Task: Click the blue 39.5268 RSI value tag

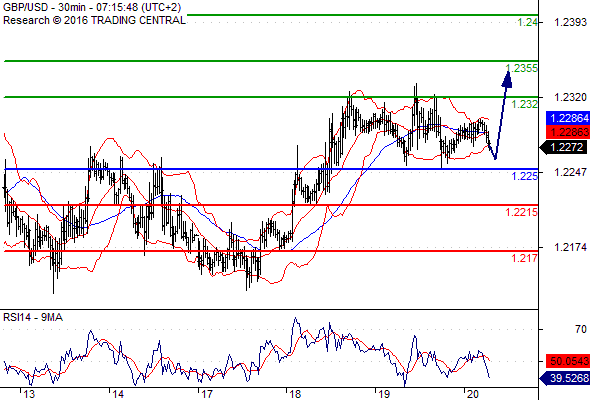Action: coord(565,378)
